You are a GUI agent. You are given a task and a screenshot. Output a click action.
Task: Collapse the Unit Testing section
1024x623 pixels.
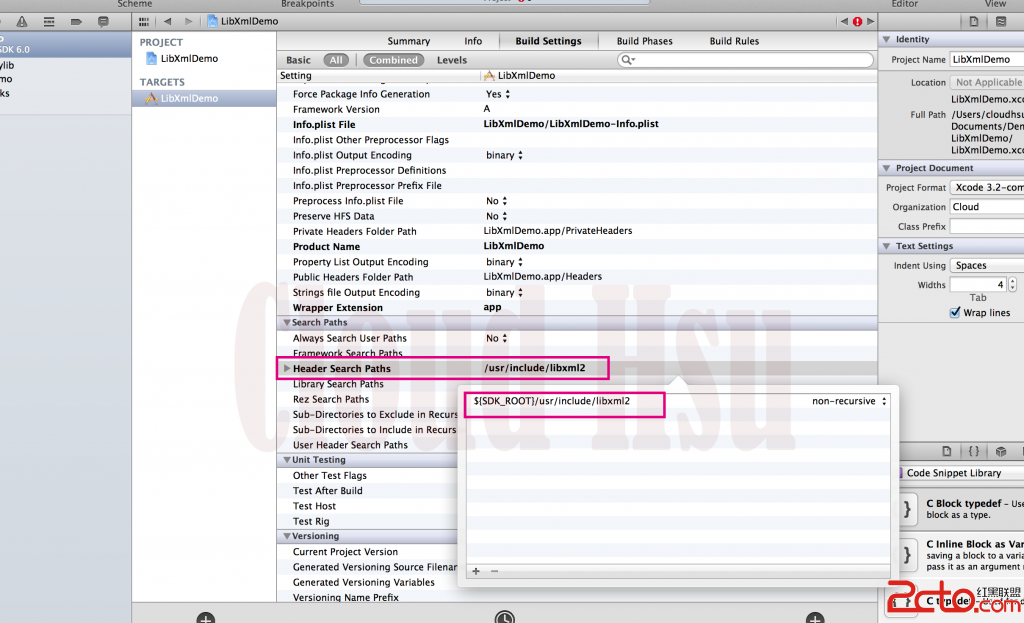[x=287, y=460]
